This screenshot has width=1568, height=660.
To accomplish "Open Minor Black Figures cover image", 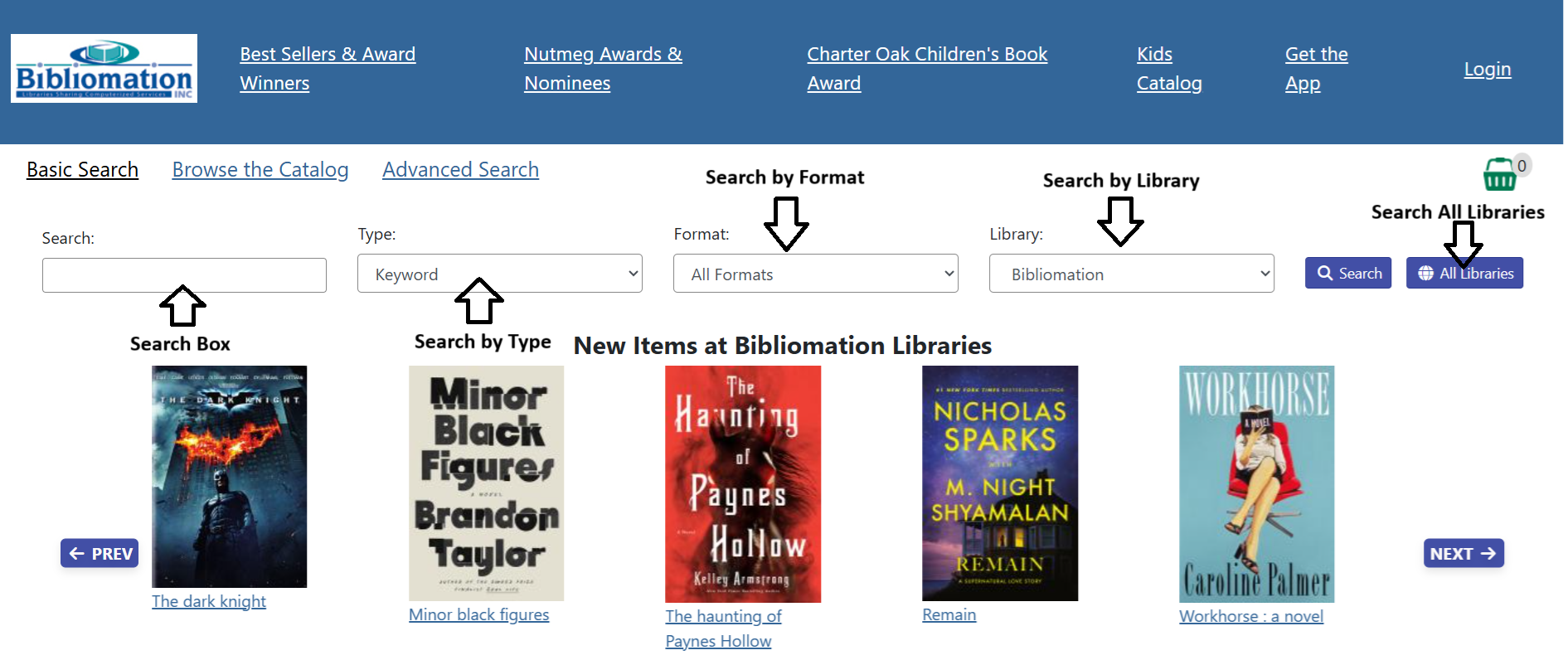I will [486, 483].
